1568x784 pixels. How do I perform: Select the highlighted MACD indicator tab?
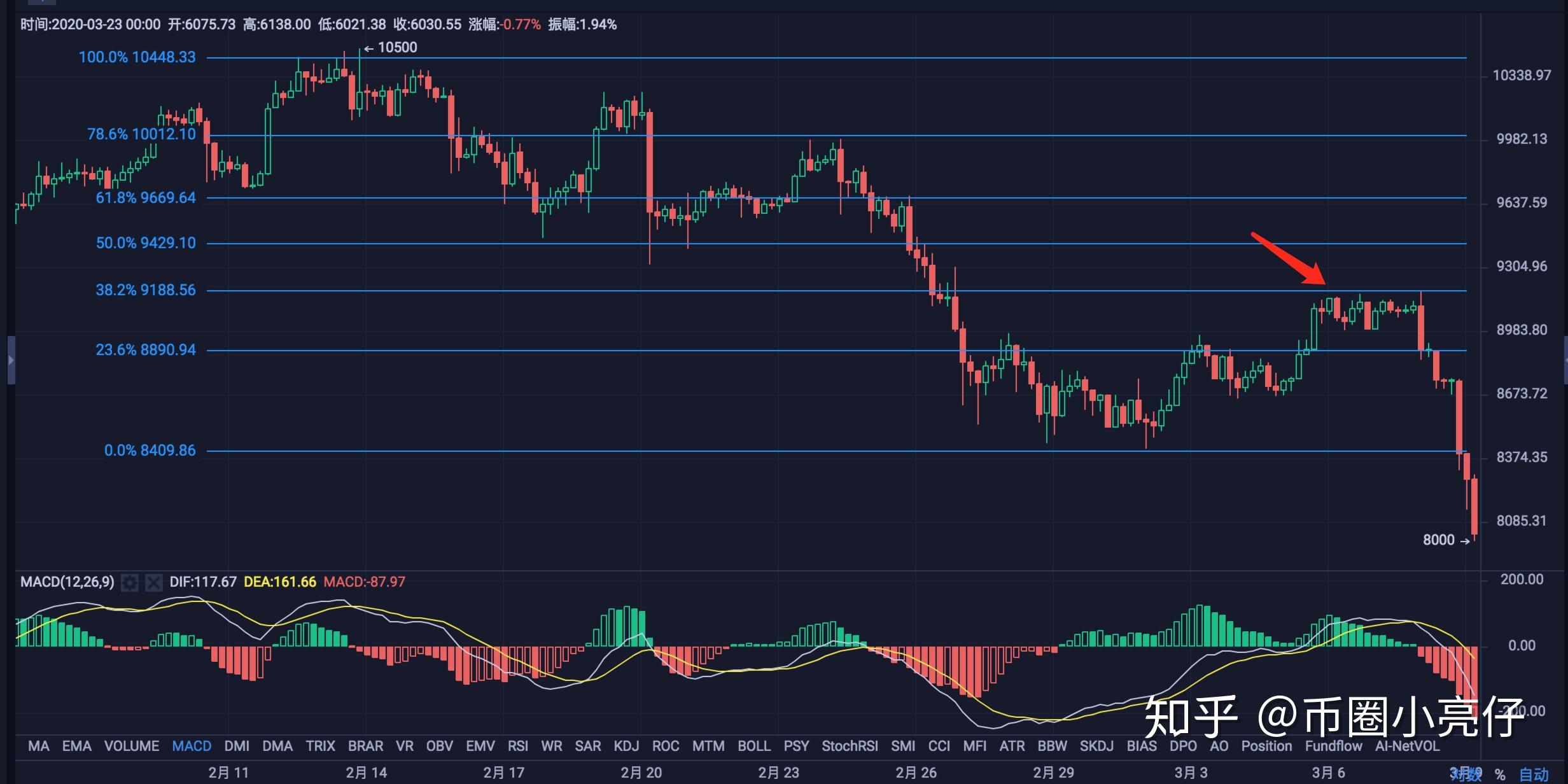[192, 746]
